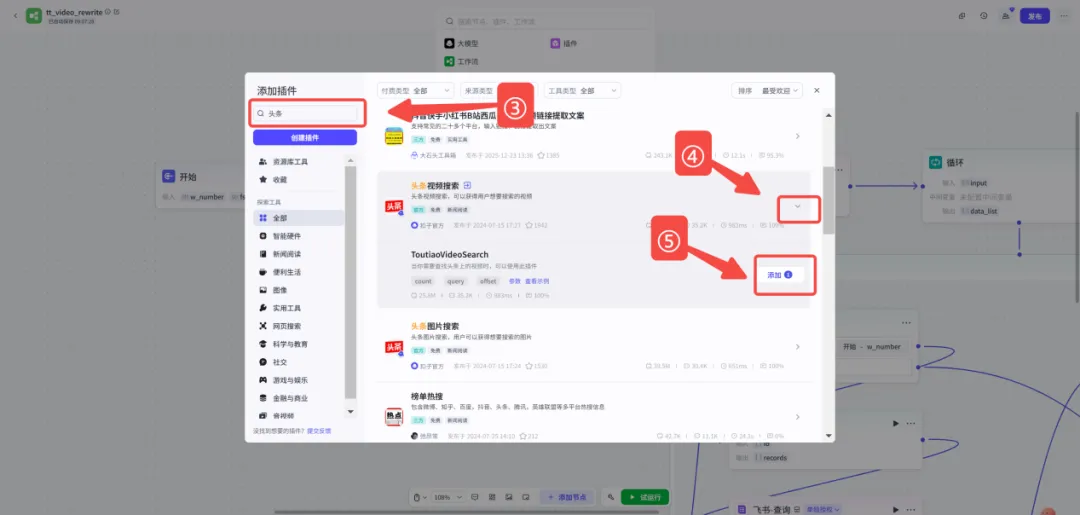Click the 音视频 category icon
This screenshot has height=515, width=1080.
[x=263, y=416]
